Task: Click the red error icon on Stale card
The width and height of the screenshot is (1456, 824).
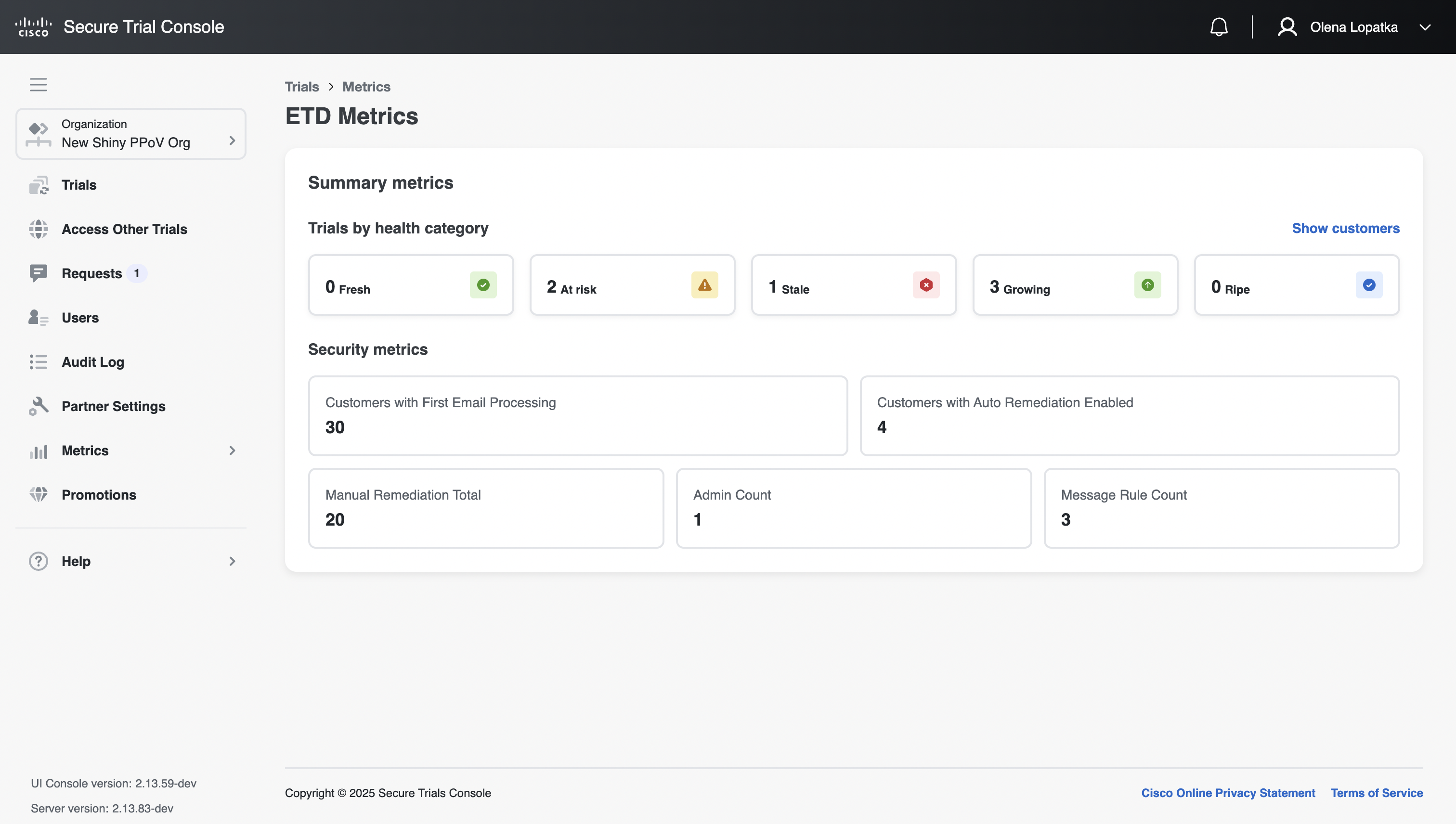Action: [926, 284]
